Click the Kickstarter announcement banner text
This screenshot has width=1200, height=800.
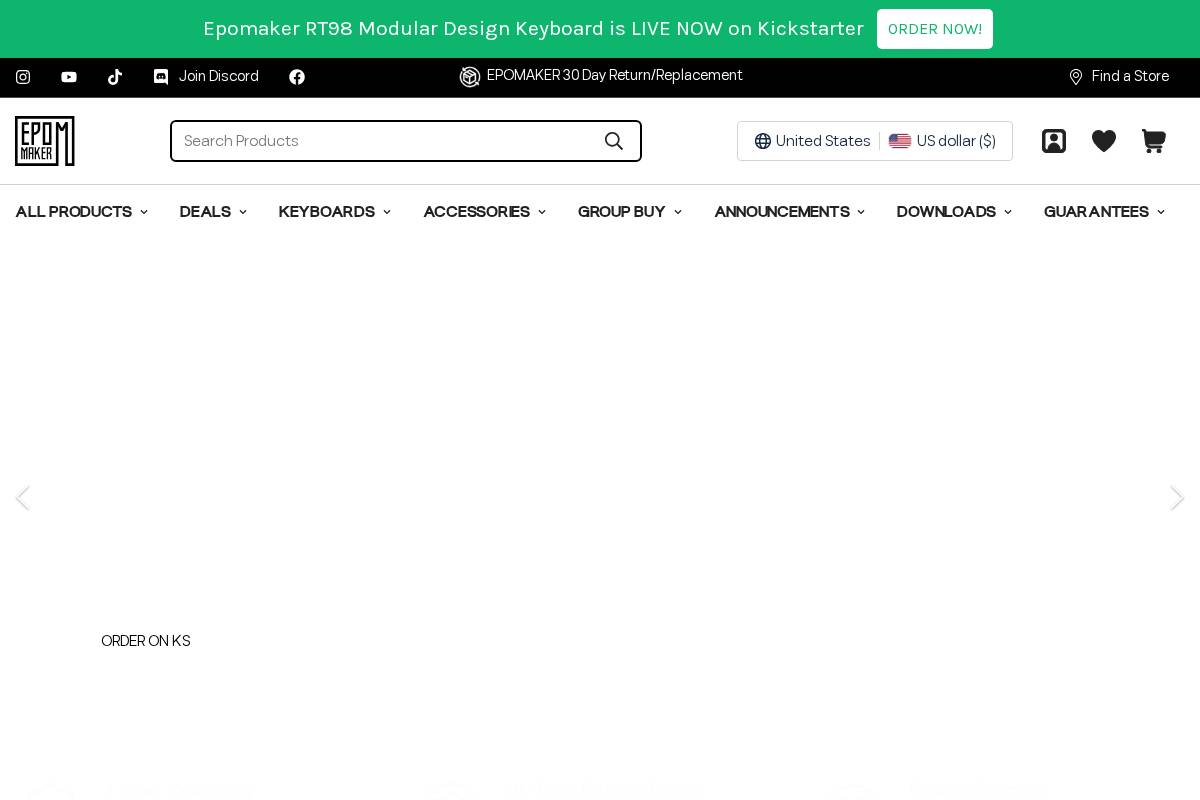click(x=533, y=29)
